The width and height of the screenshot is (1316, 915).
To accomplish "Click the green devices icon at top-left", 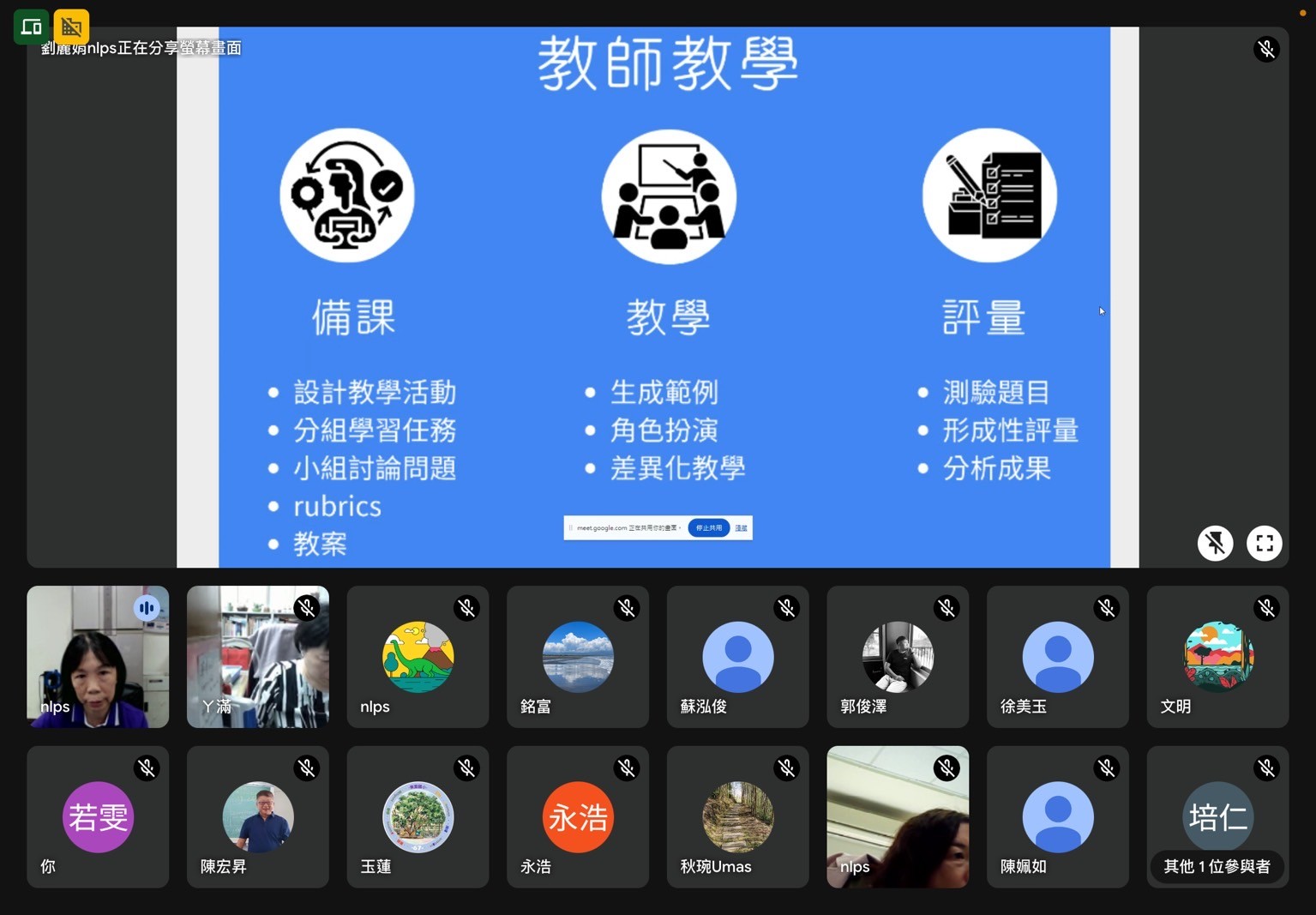I will click(x=31, y=27).
